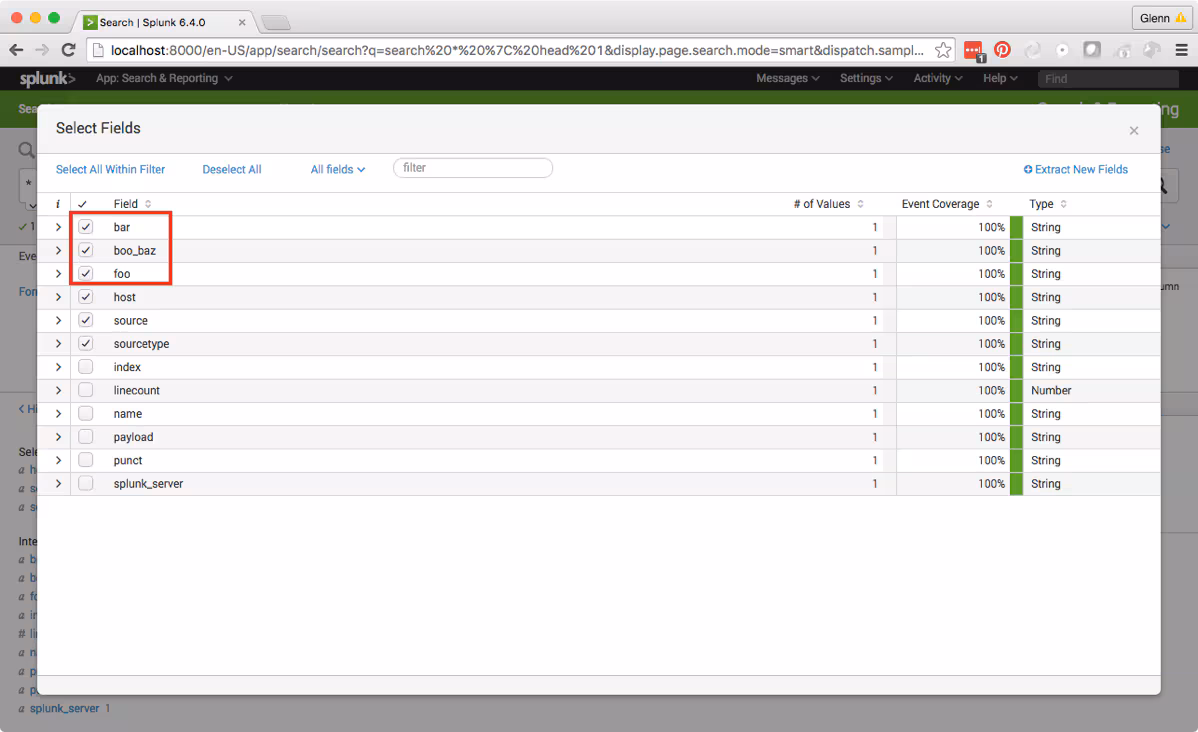Open the Activity menu
Image resolution: width=1198 pixels, height=732 pixels.
tap(937, 79)
